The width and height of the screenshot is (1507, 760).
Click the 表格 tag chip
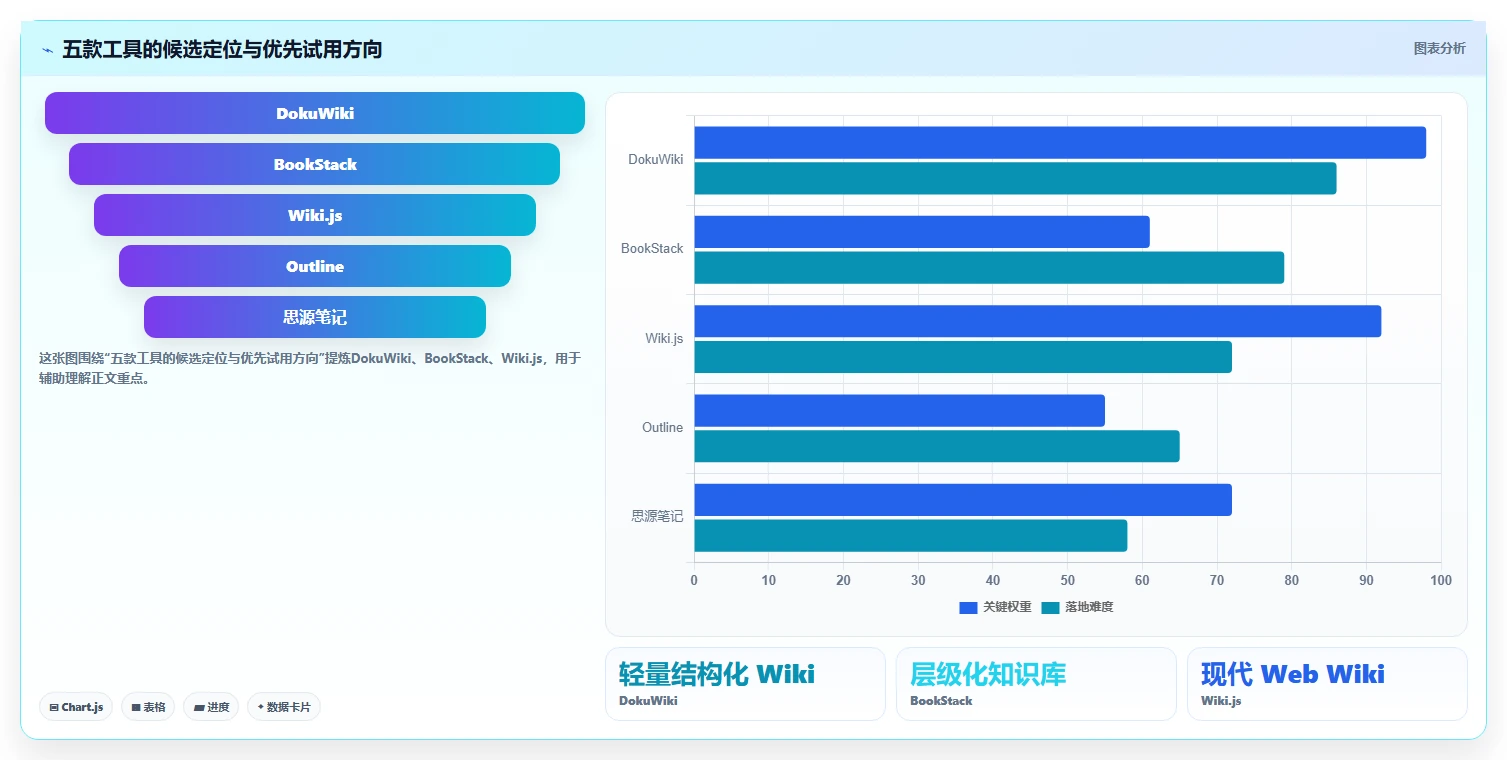coord(148,707)
